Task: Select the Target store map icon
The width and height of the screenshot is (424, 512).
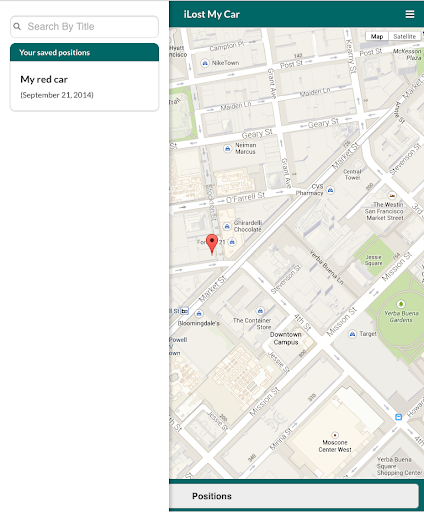Action: (352, 334)
